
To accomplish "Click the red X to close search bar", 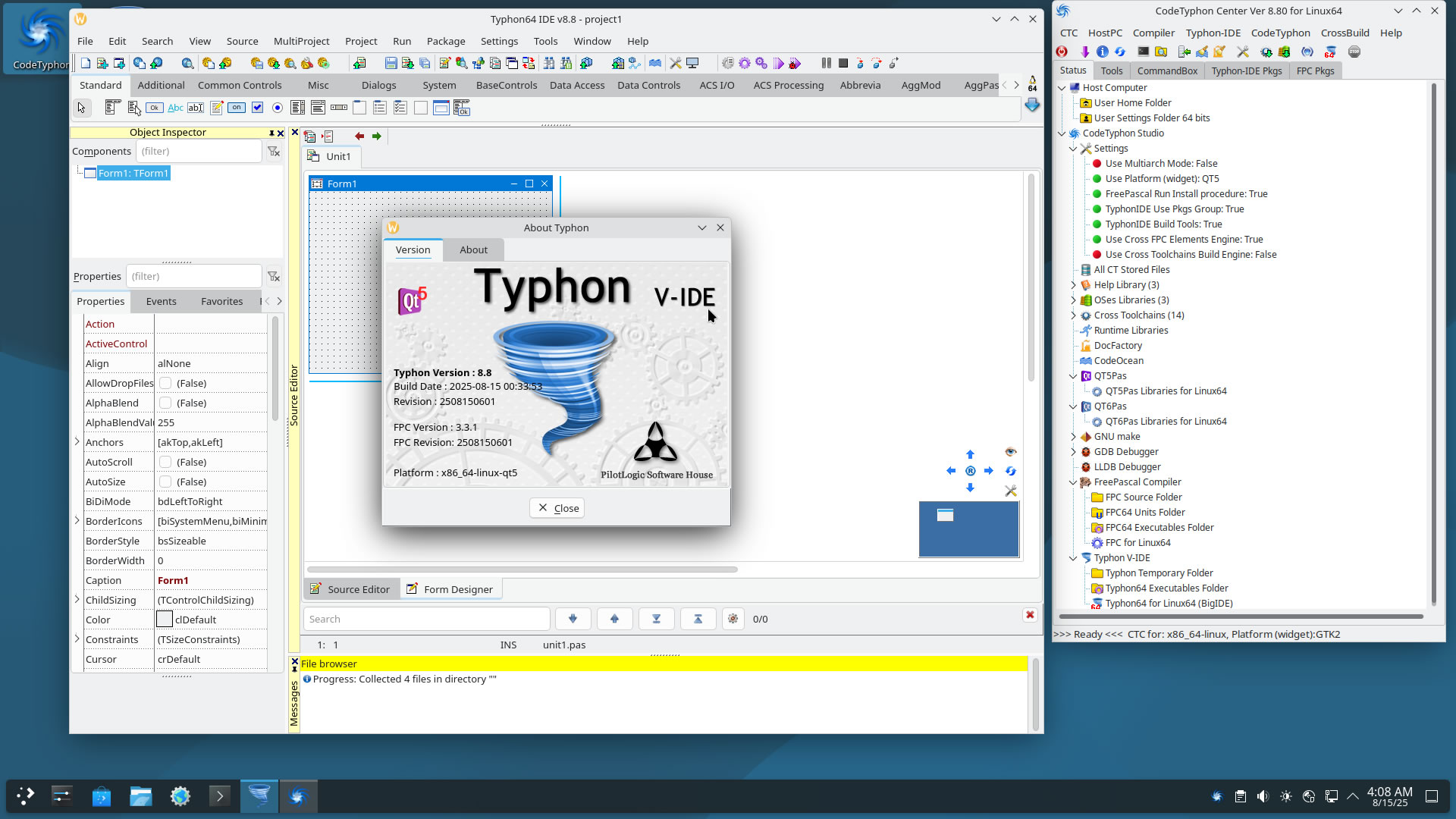I will pos(1030,615).
